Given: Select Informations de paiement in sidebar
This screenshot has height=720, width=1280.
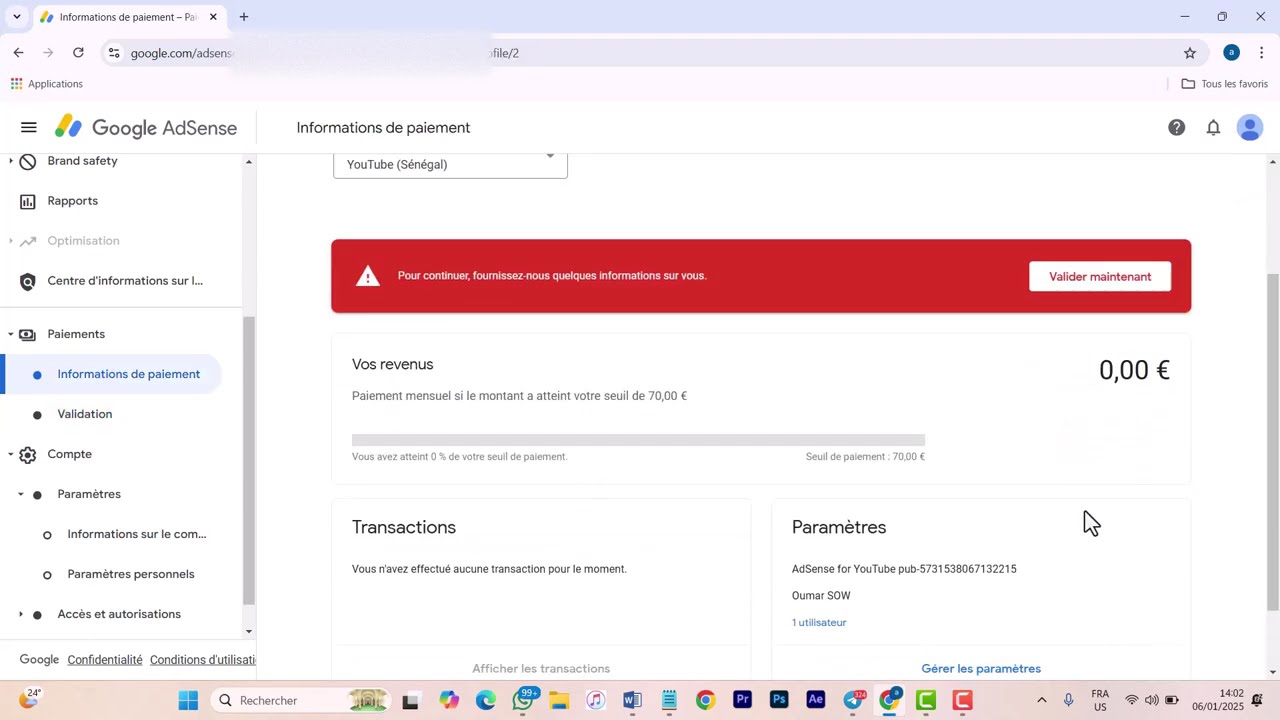Looking at the screenshot, I should coord(111,374).
